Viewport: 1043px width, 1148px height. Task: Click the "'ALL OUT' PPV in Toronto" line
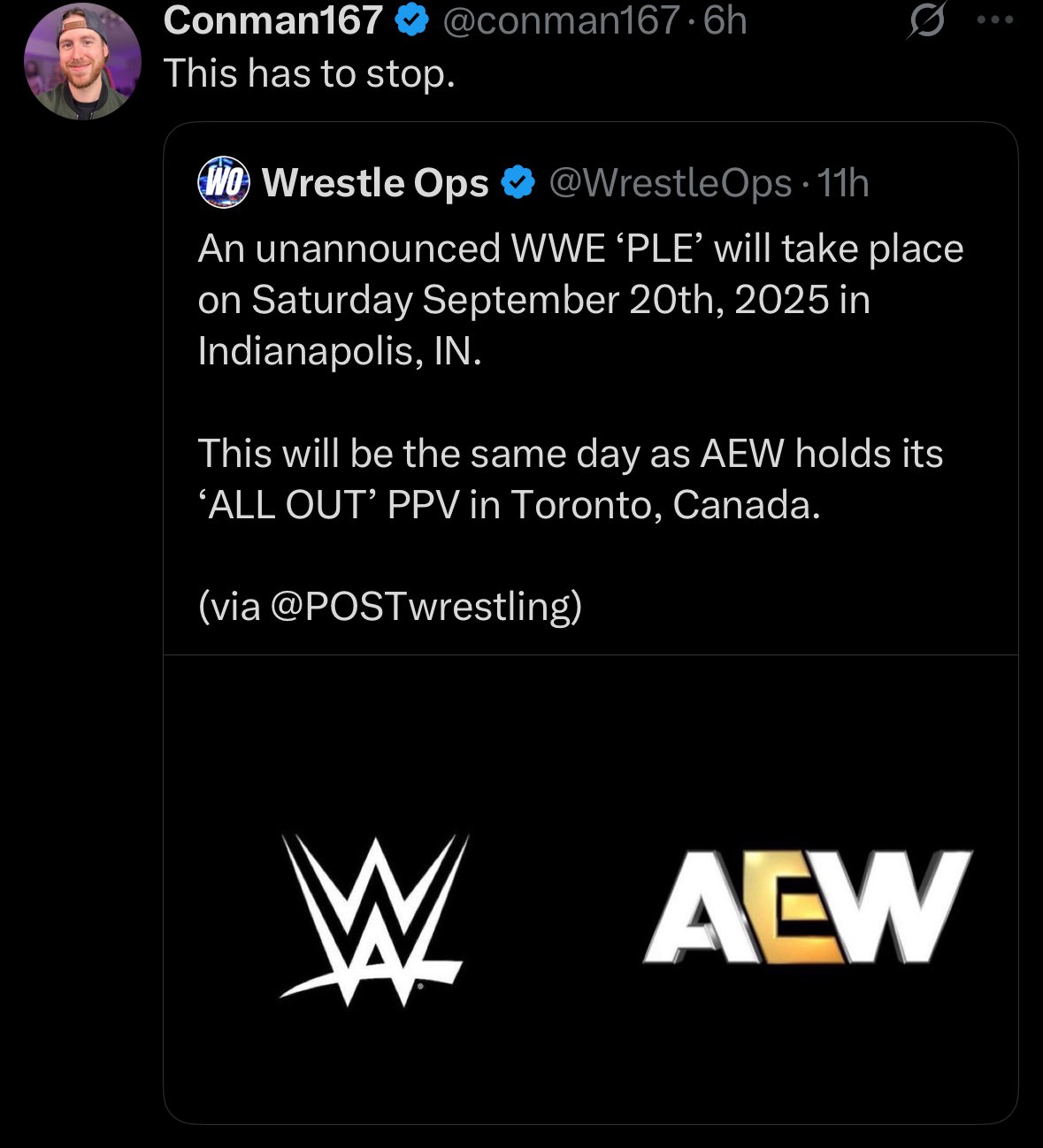509,505
